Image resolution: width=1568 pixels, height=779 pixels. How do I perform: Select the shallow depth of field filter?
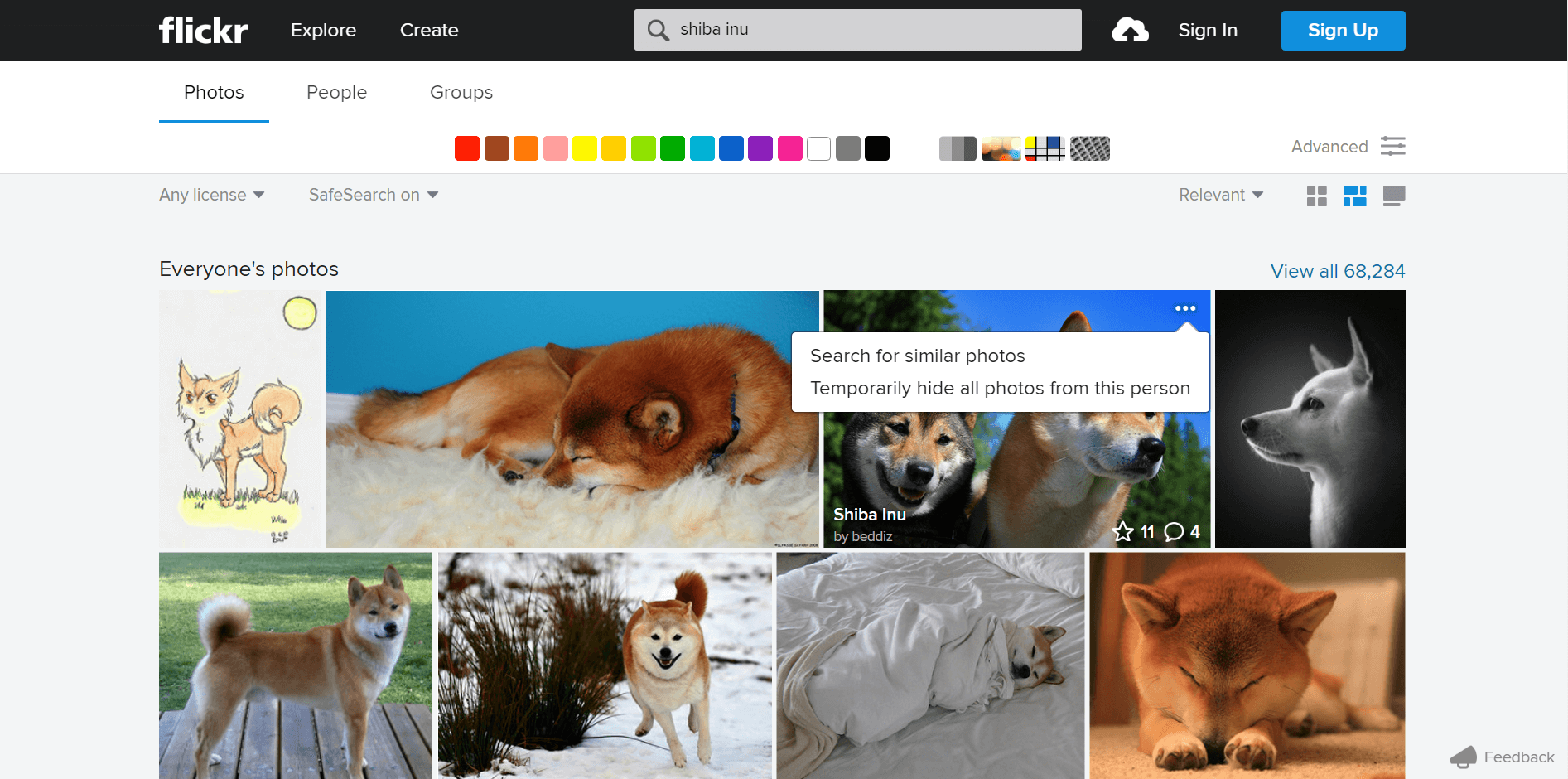point(1001,148)
